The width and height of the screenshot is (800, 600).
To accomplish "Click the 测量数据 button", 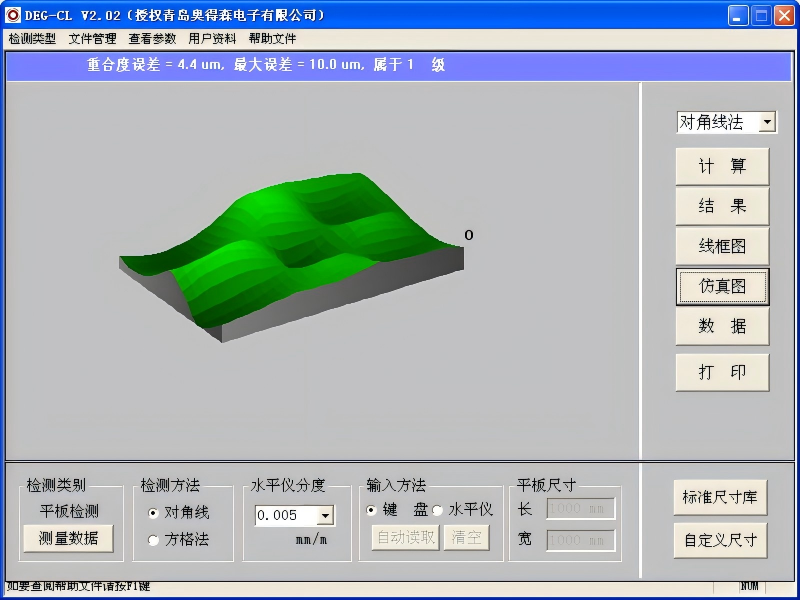I will tap(68, 538).
